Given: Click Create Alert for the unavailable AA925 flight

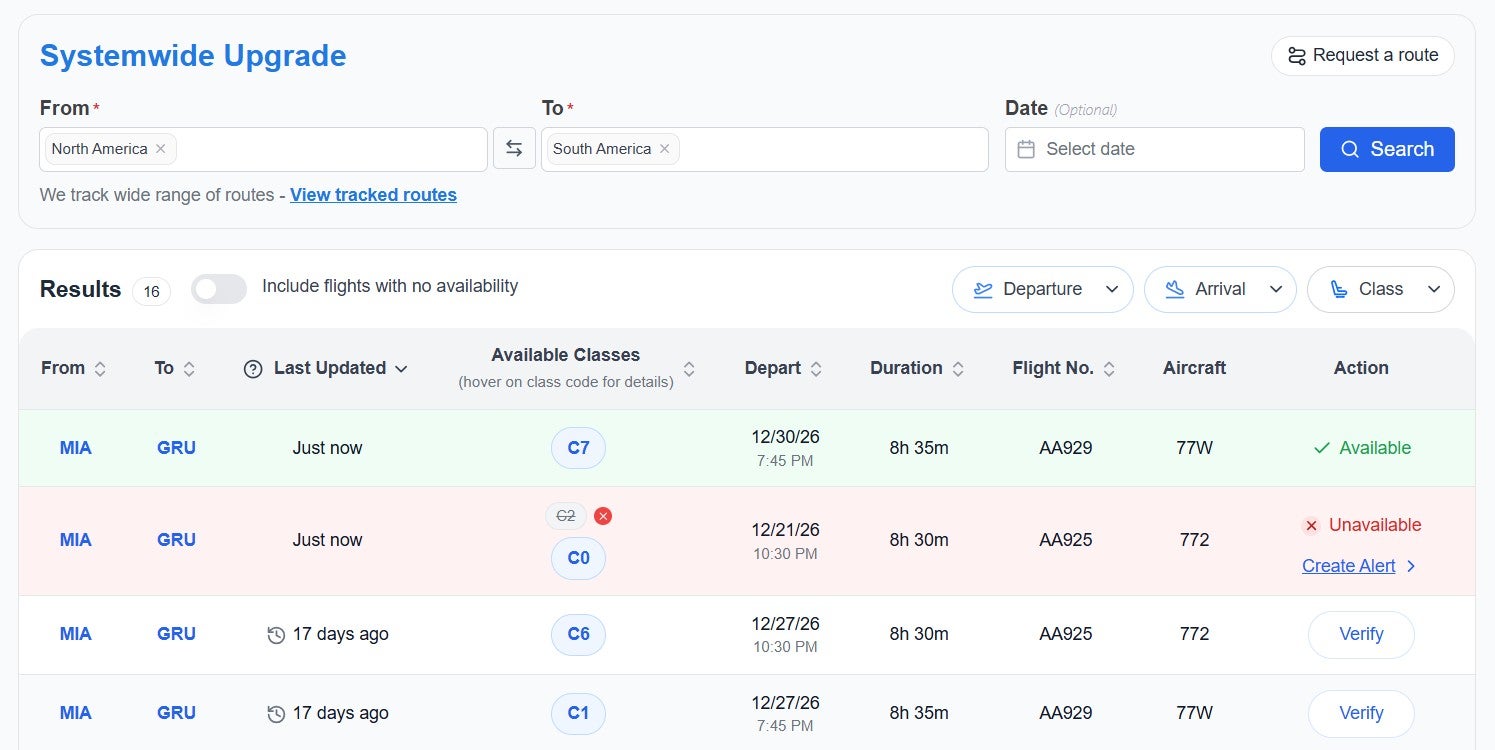Looking at the screenshot, I should [1349, 565].
